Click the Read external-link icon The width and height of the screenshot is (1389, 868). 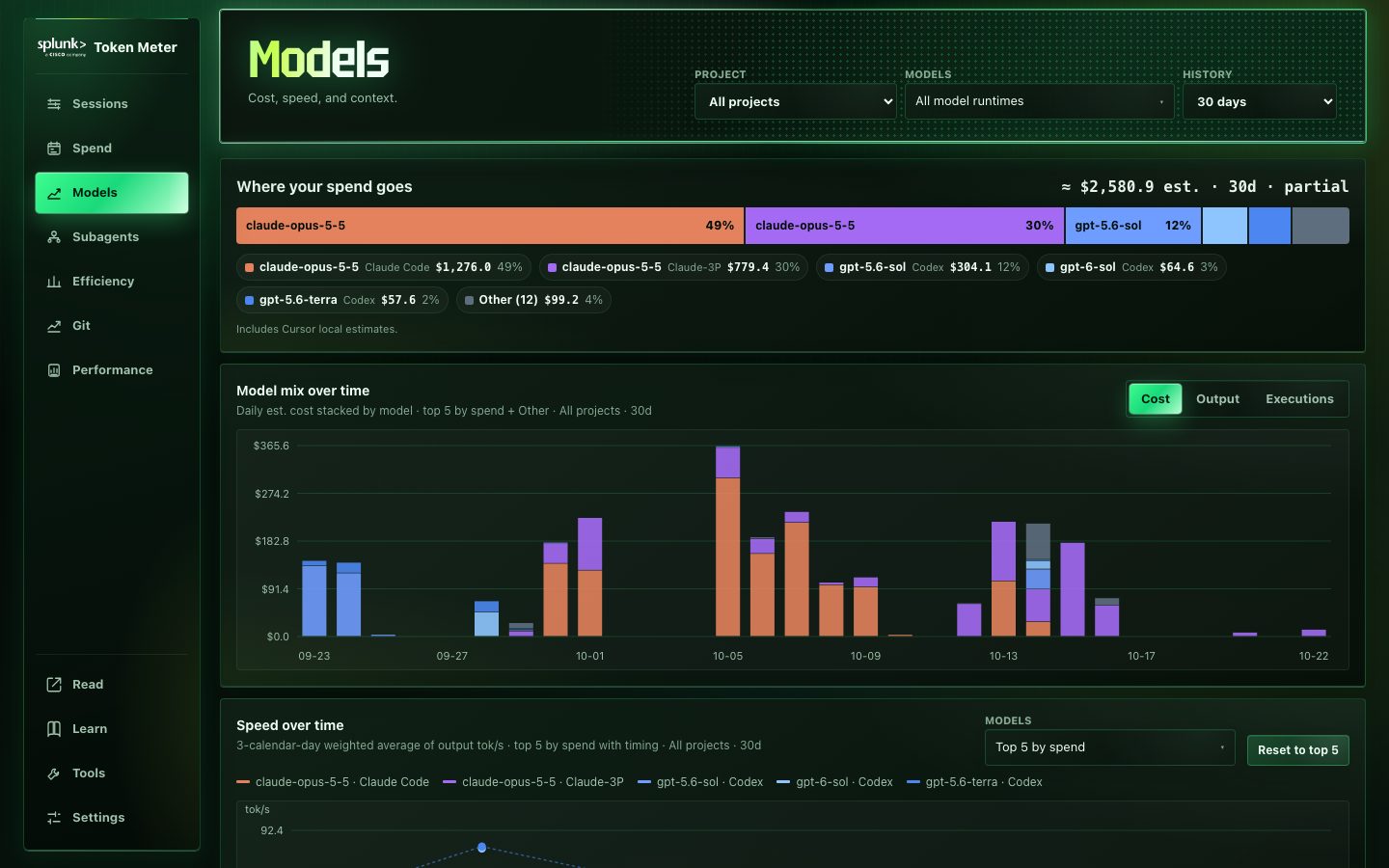coord(54,685)
